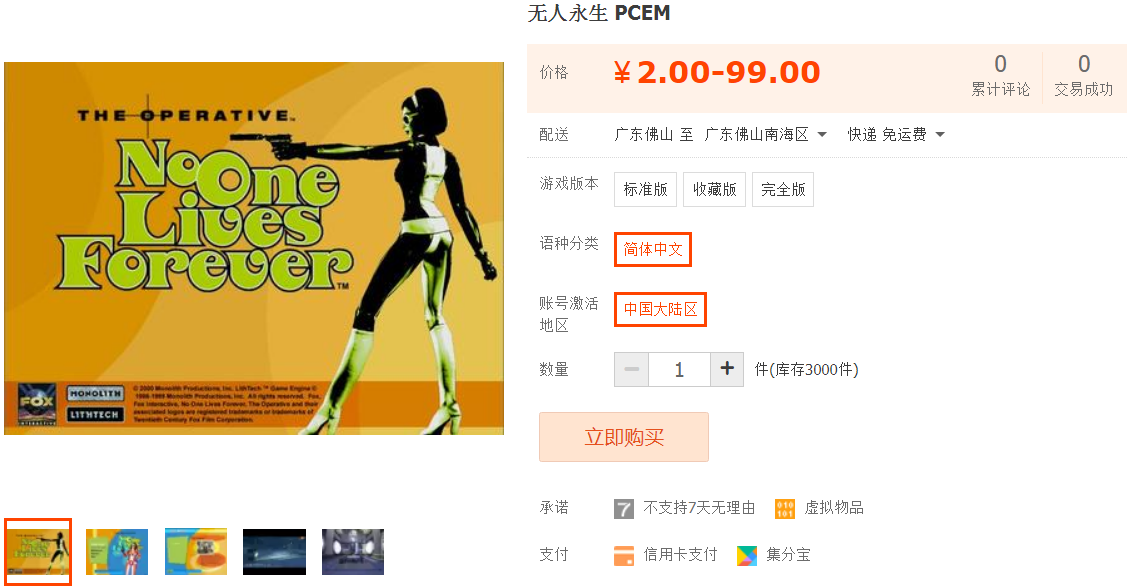Select the 收藏版 game version option
Viewport: 1130px width, 588px height.
click(x=714, y=190)
